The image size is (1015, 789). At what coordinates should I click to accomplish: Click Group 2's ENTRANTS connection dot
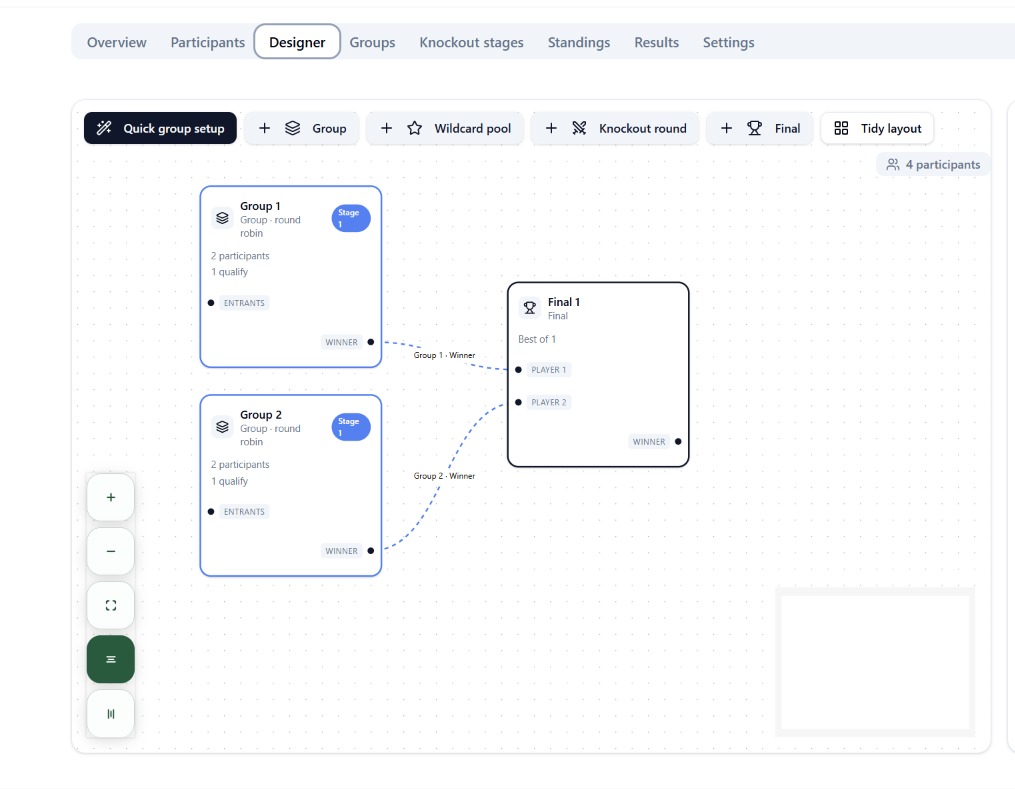[x=211, y=511]
